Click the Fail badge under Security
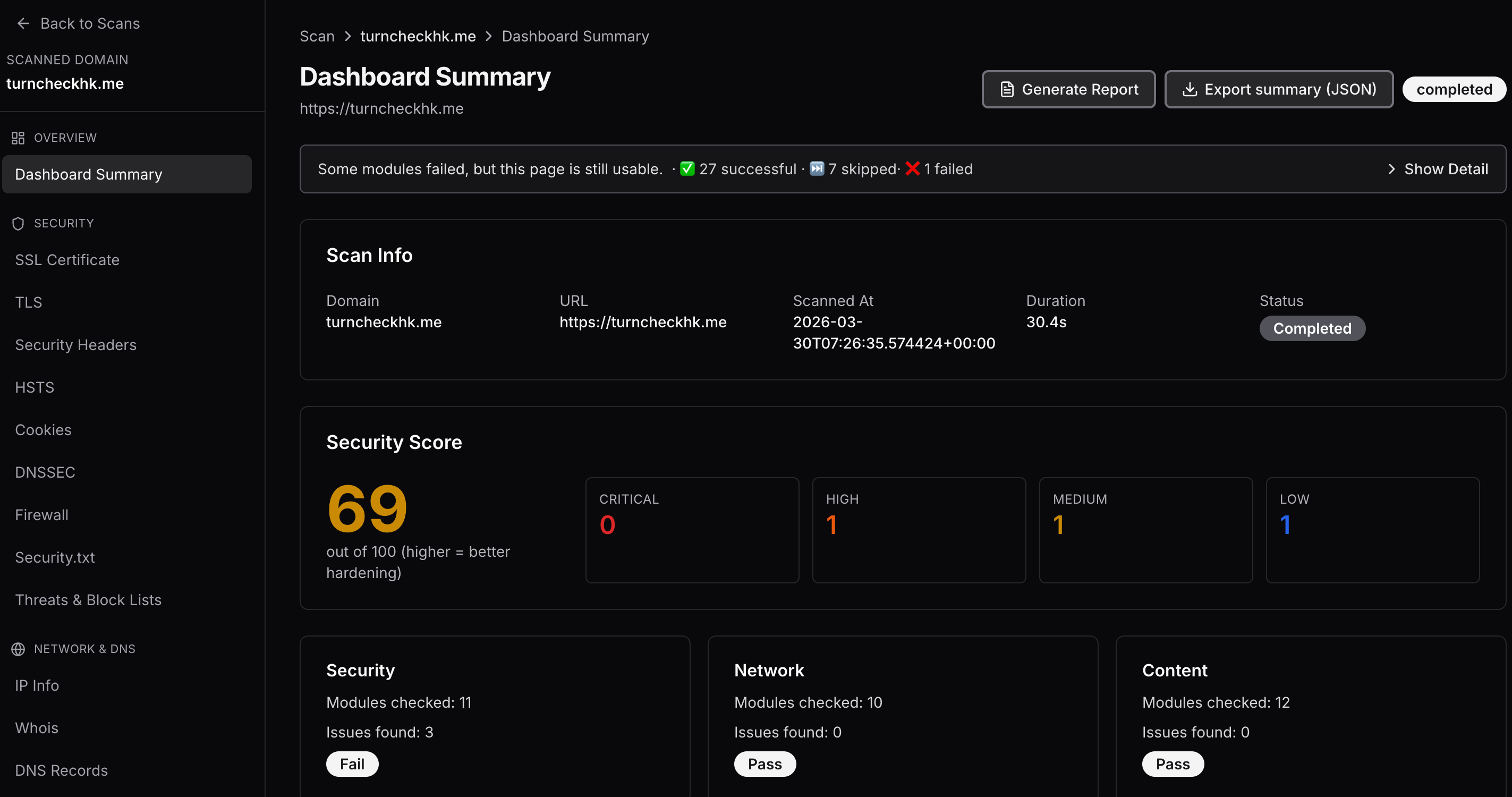The image size is (1512, 797). point(352,764)
